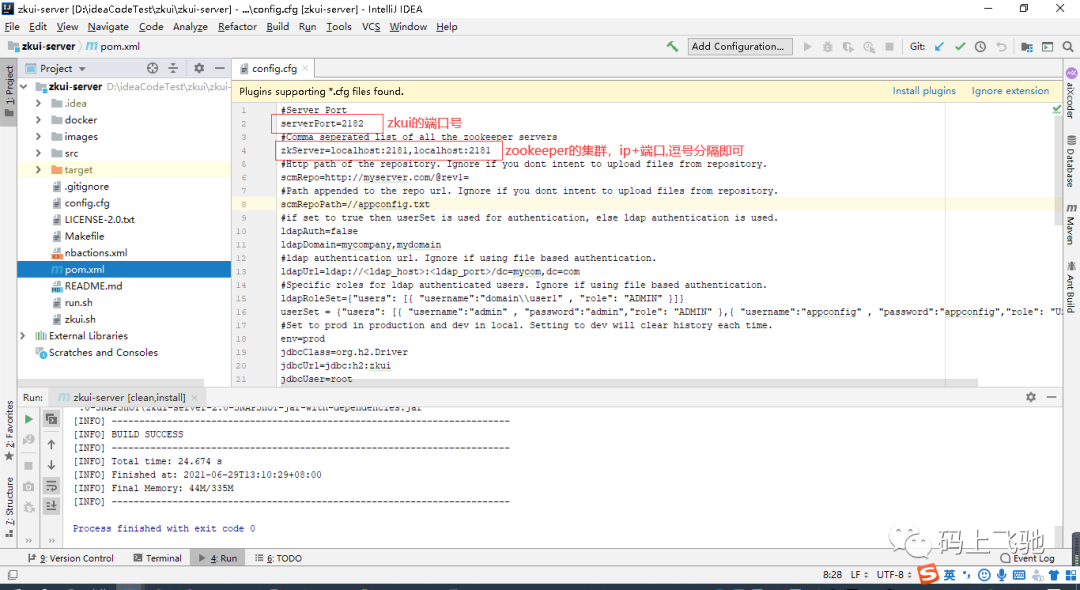Screen dimensions: 1080x590
Task: Open the Refactor menu
Action: [237, 27]
